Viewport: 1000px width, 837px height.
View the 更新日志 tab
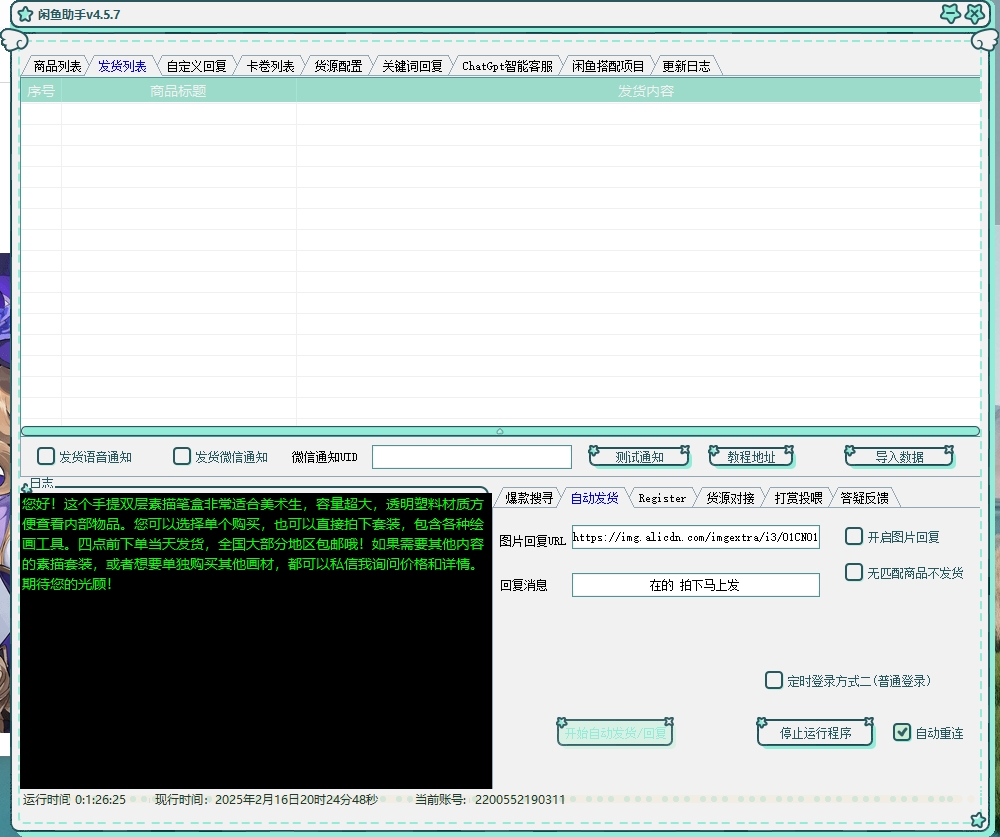(686, 66)
